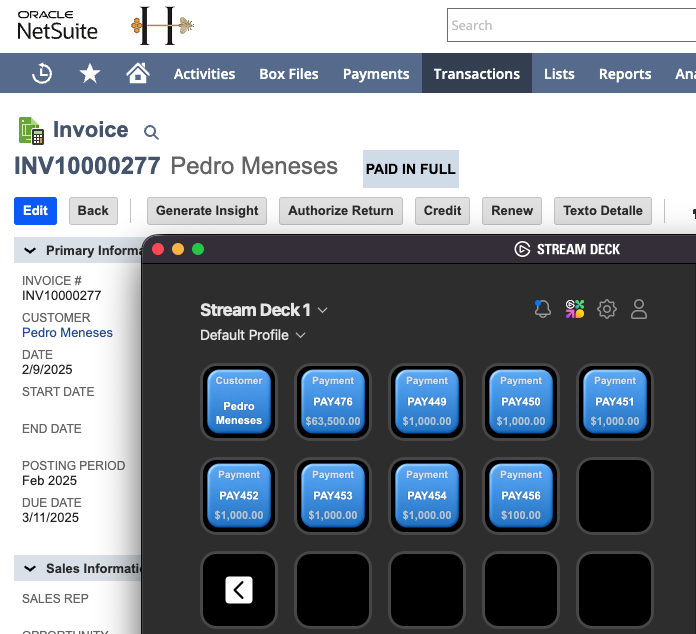Viewport: 696px width, 634px height.
Task: Click the INVOICE # field value INV10000277
Action: pyautogui.click(x=62, y=296)
